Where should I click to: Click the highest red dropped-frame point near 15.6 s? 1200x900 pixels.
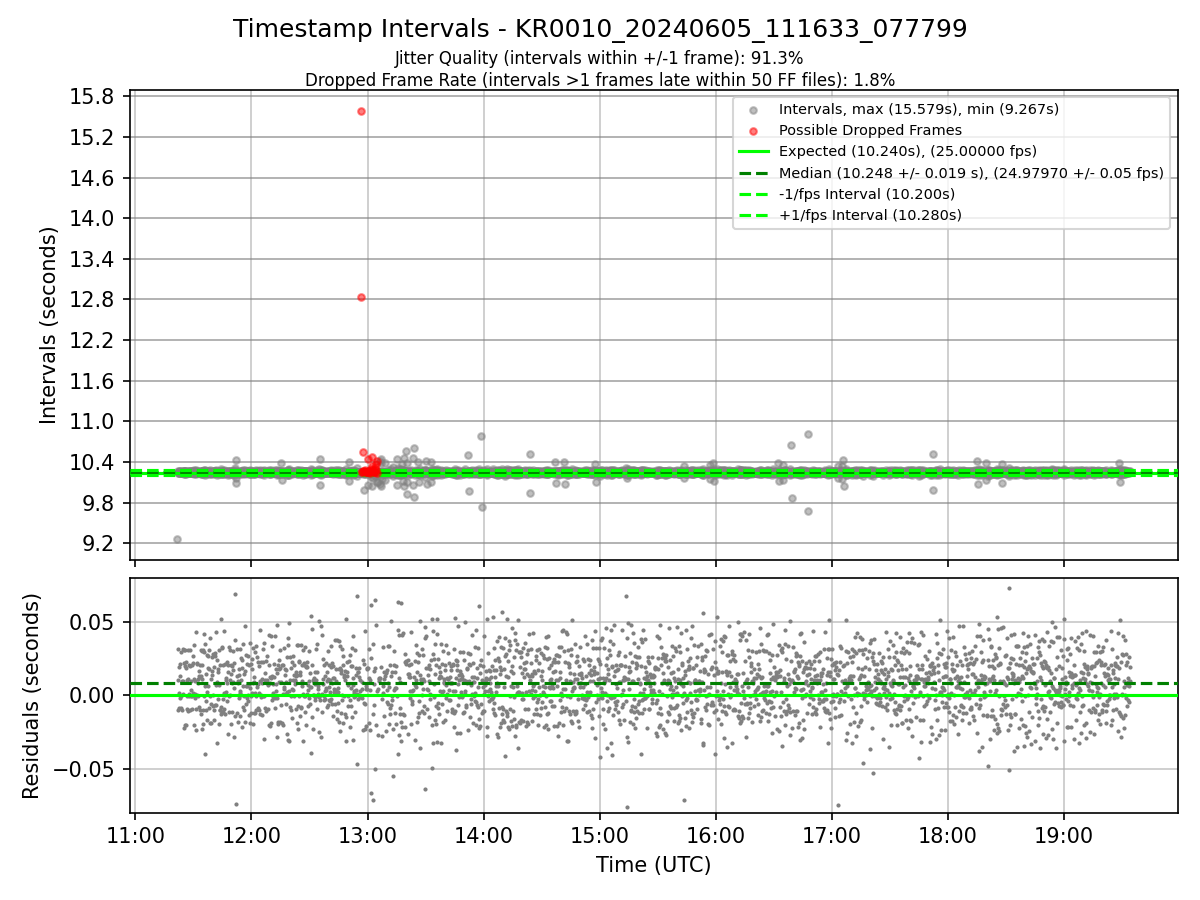click(x=361, y=111)
